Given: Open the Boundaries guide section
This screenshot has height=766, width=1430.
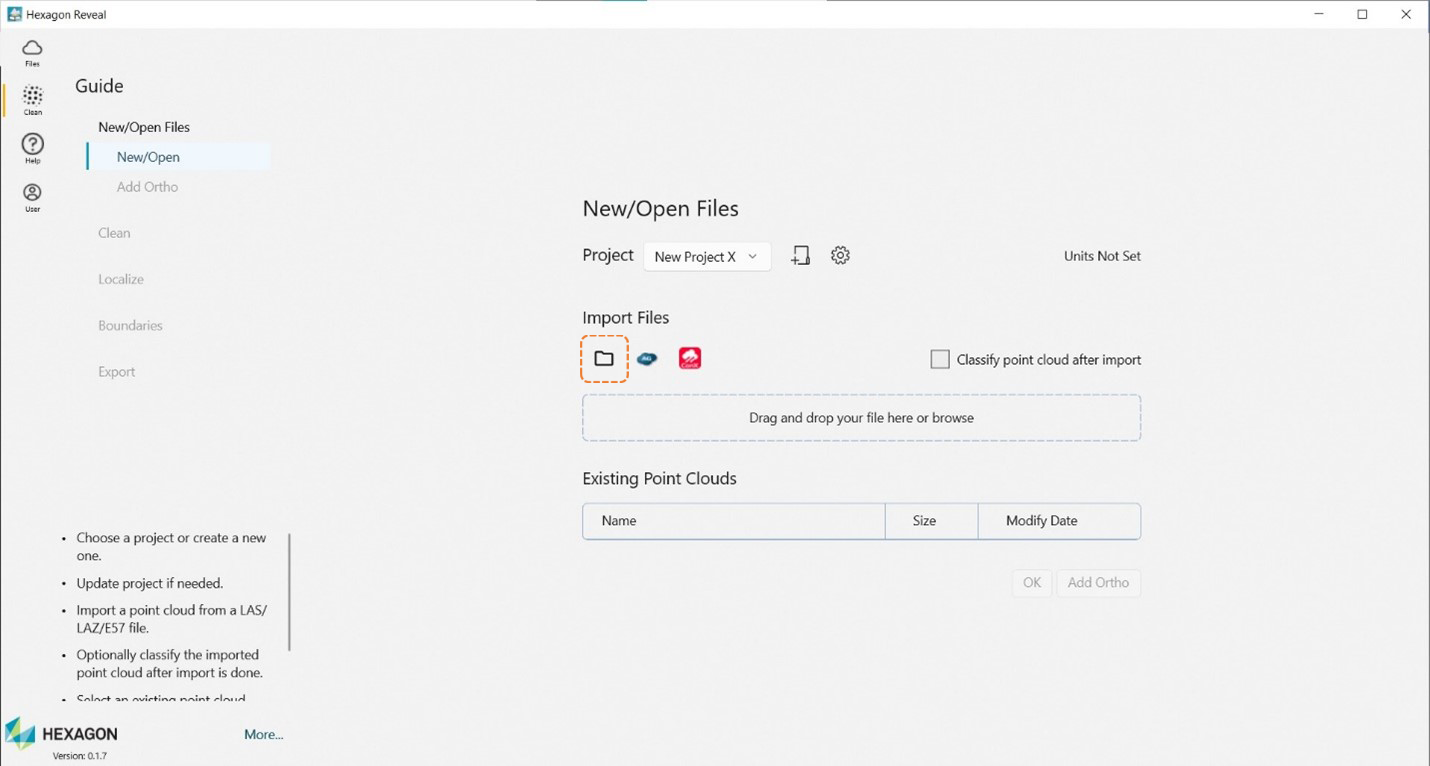Looking at the screenshot, I should (x=130, y=325).
